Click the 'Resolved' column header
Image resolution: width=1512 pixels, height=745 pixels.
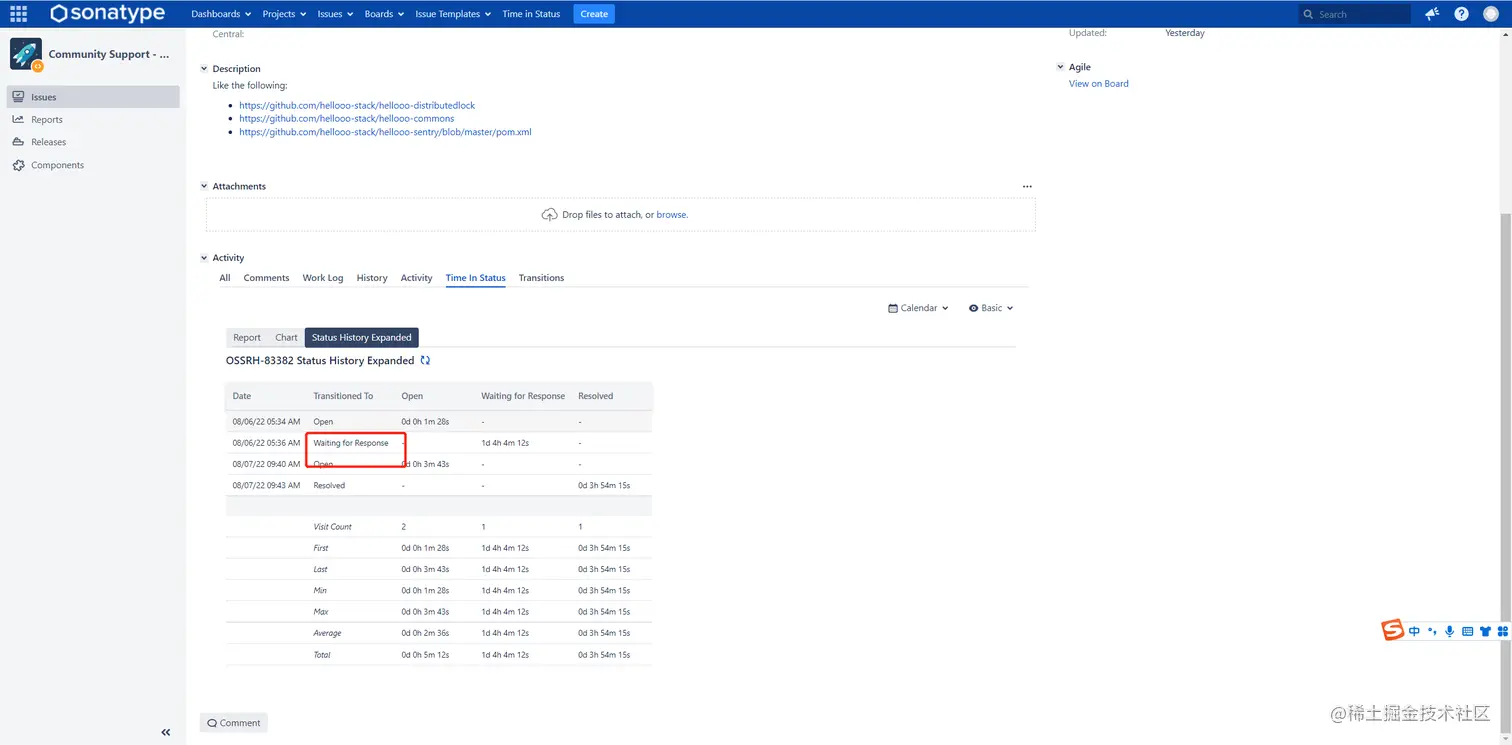tap(596, 396)
